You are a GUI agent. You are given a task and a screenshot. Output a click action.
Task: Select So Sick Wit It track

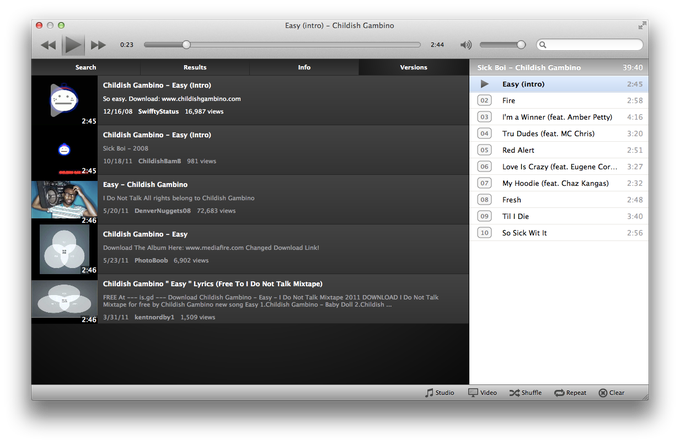tap(559, 233)
